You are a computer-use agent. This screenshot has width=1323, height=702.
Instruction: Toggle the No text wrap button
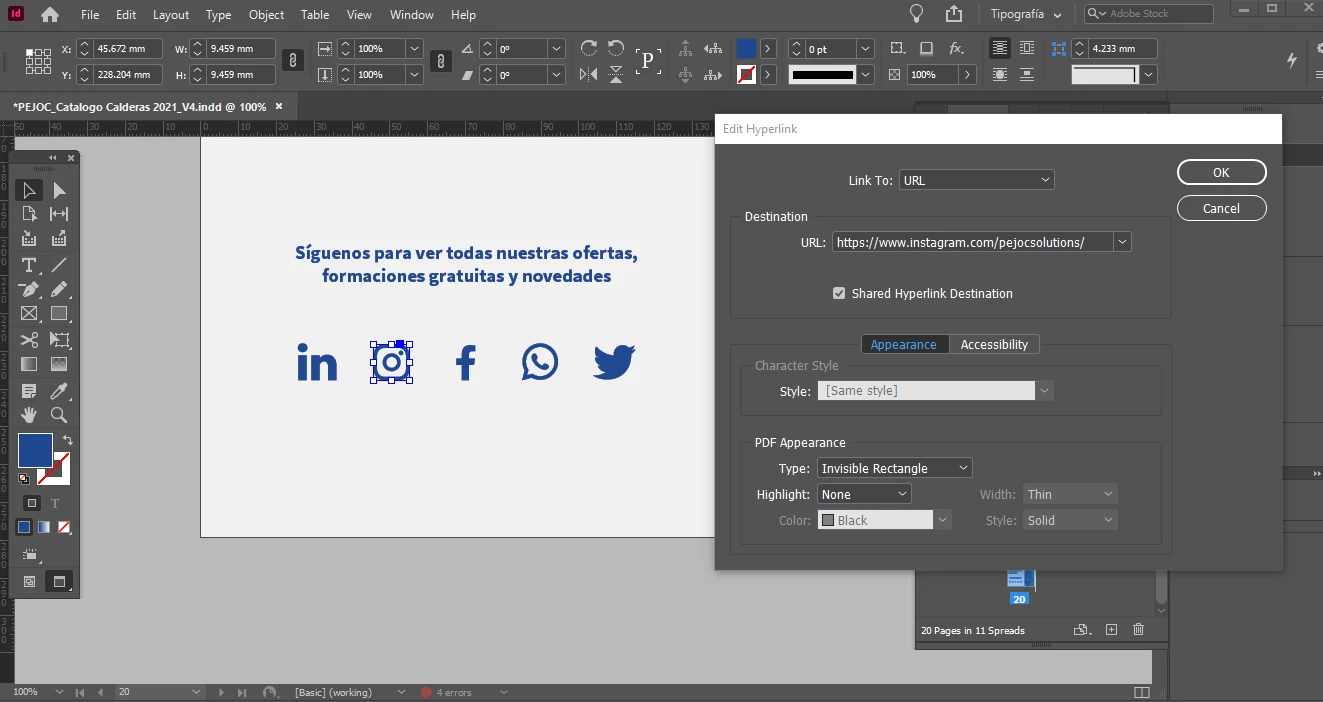pos(1000,48)
